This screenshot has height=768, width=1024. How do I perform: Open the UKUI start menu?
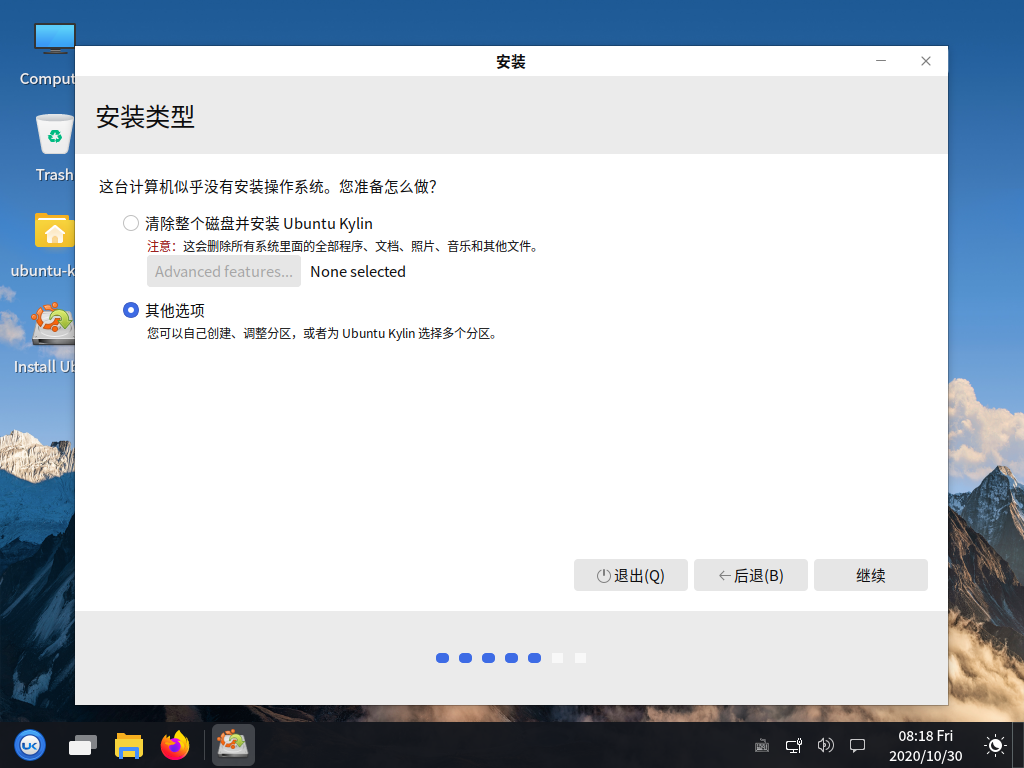tap(30, 745)
